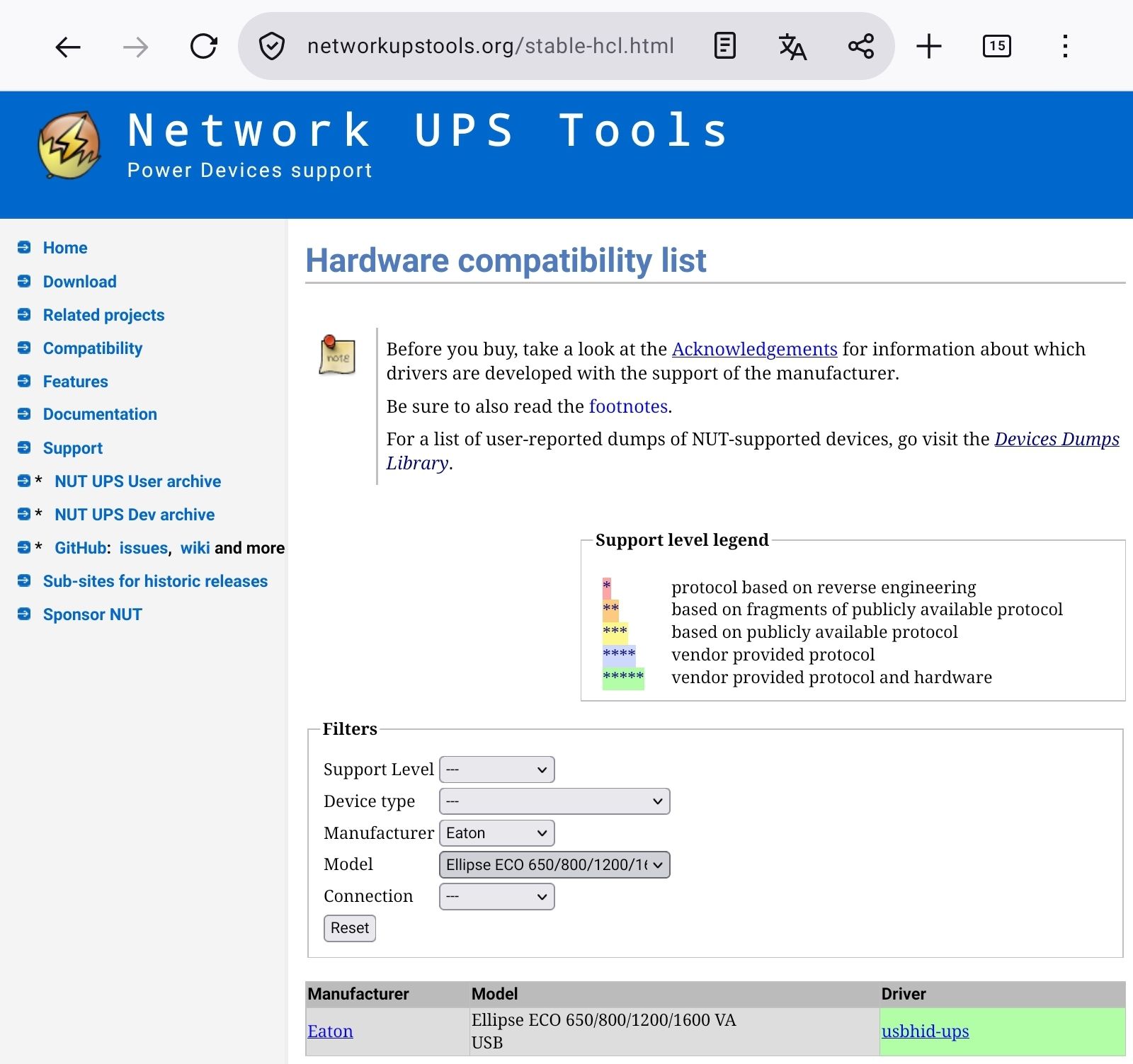Viewport: 1133px width, 1064px height.
Task: Reload the current page
Action: click(x=203, y=47)
